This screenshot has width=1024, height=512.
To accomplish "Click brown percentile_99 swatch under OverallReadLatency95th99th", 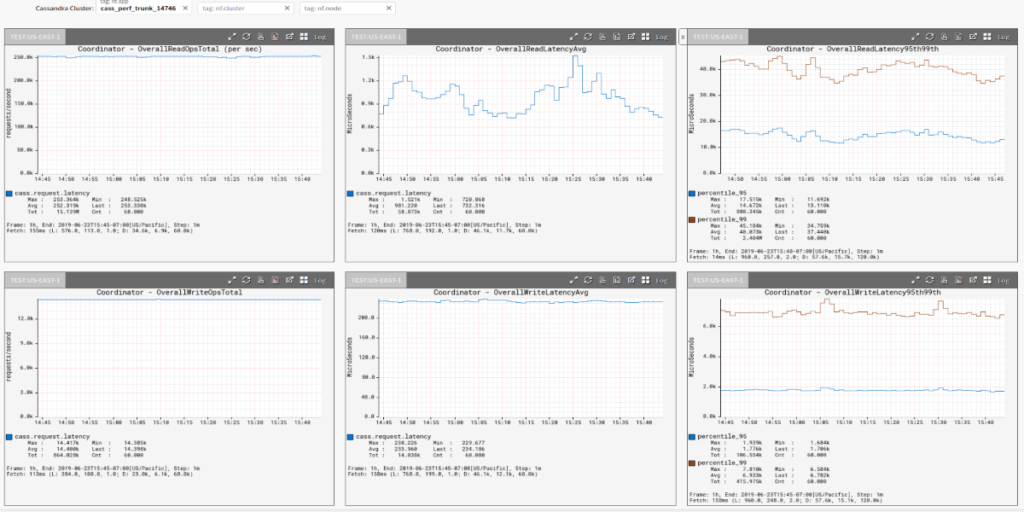I will (692, 219).
